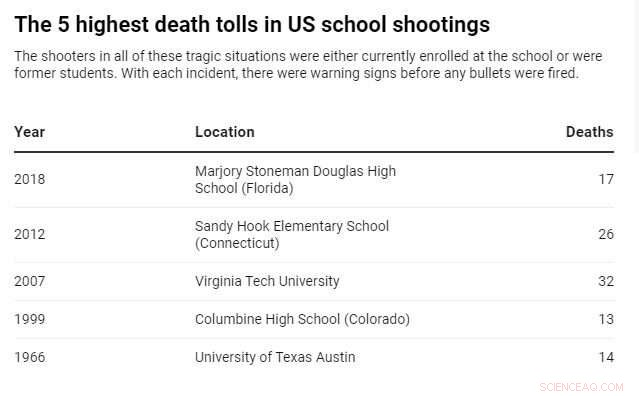The height and width of the screenshot is (396, 639).
Task: Click Columbine High School (Colorado) entry
Action: coord(302,319)
